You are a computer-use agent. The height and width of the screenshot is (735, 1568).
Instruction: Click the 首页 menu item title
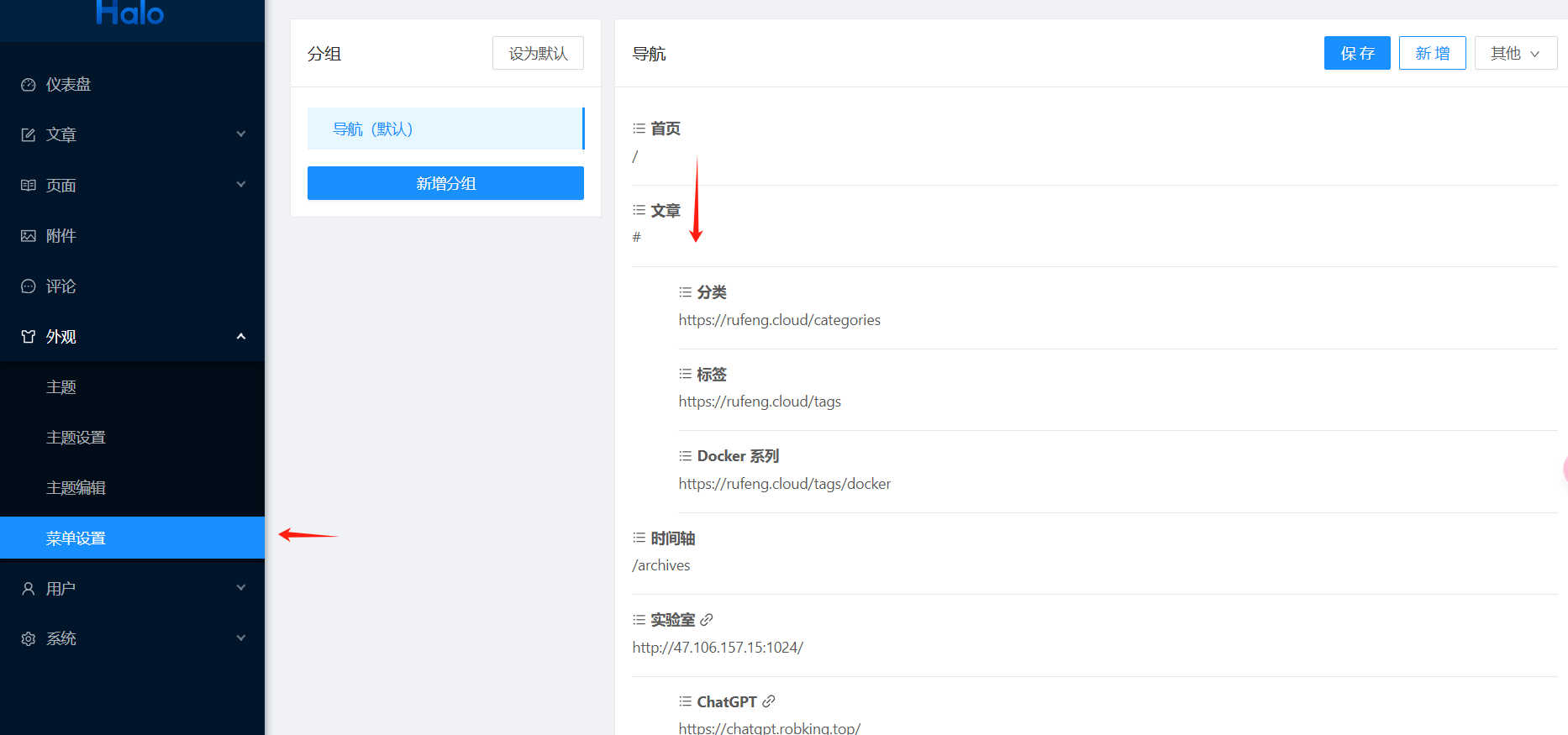666,129
